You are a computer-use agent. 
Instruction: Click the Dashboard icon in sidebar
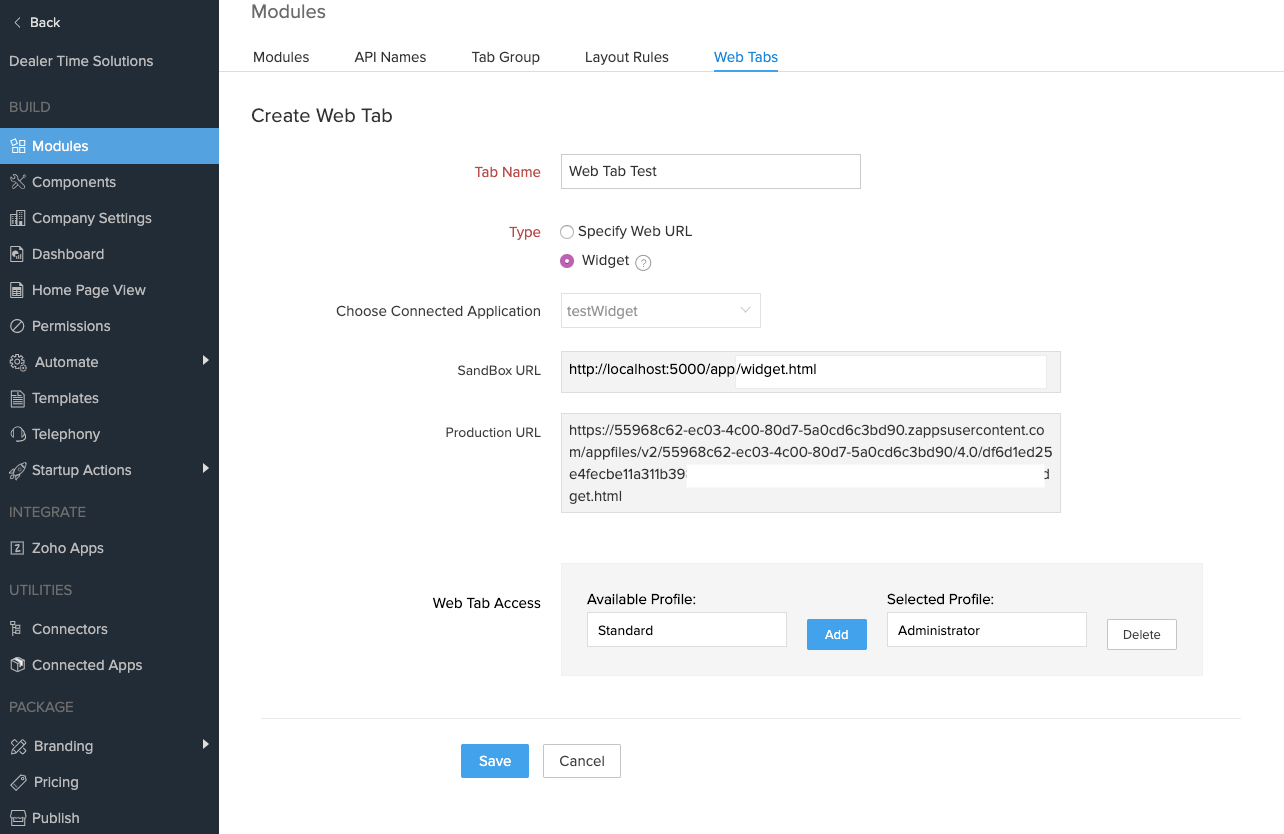(x=17, y=254)
